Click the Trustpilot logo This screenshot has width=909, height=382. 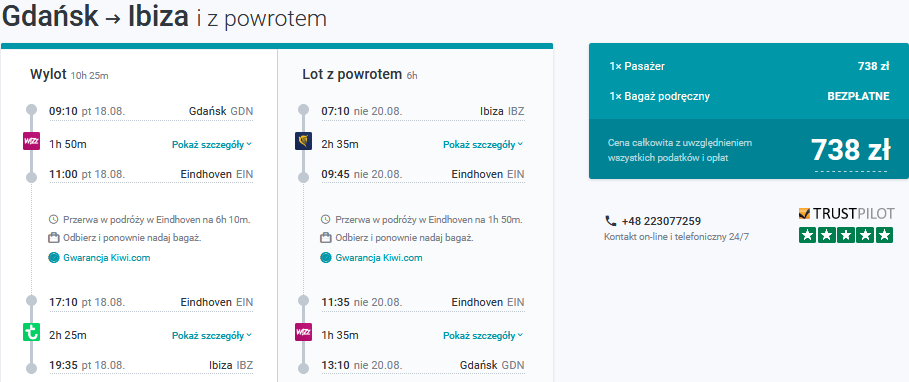(x=846, y=214)
